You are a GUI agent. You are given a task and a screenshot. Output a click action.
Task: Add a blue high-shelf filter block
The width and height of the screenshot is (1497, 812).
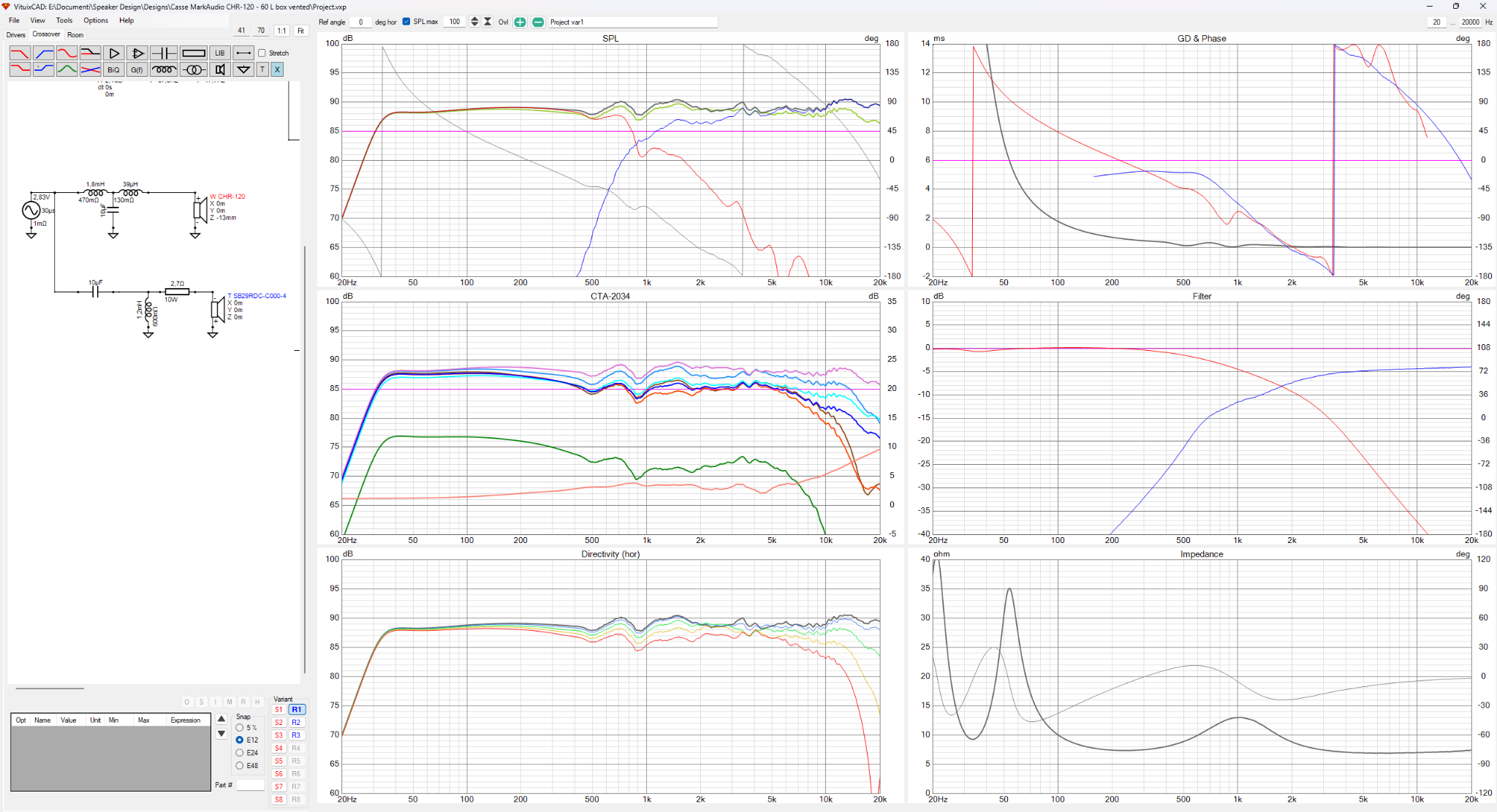pos(44,69)
